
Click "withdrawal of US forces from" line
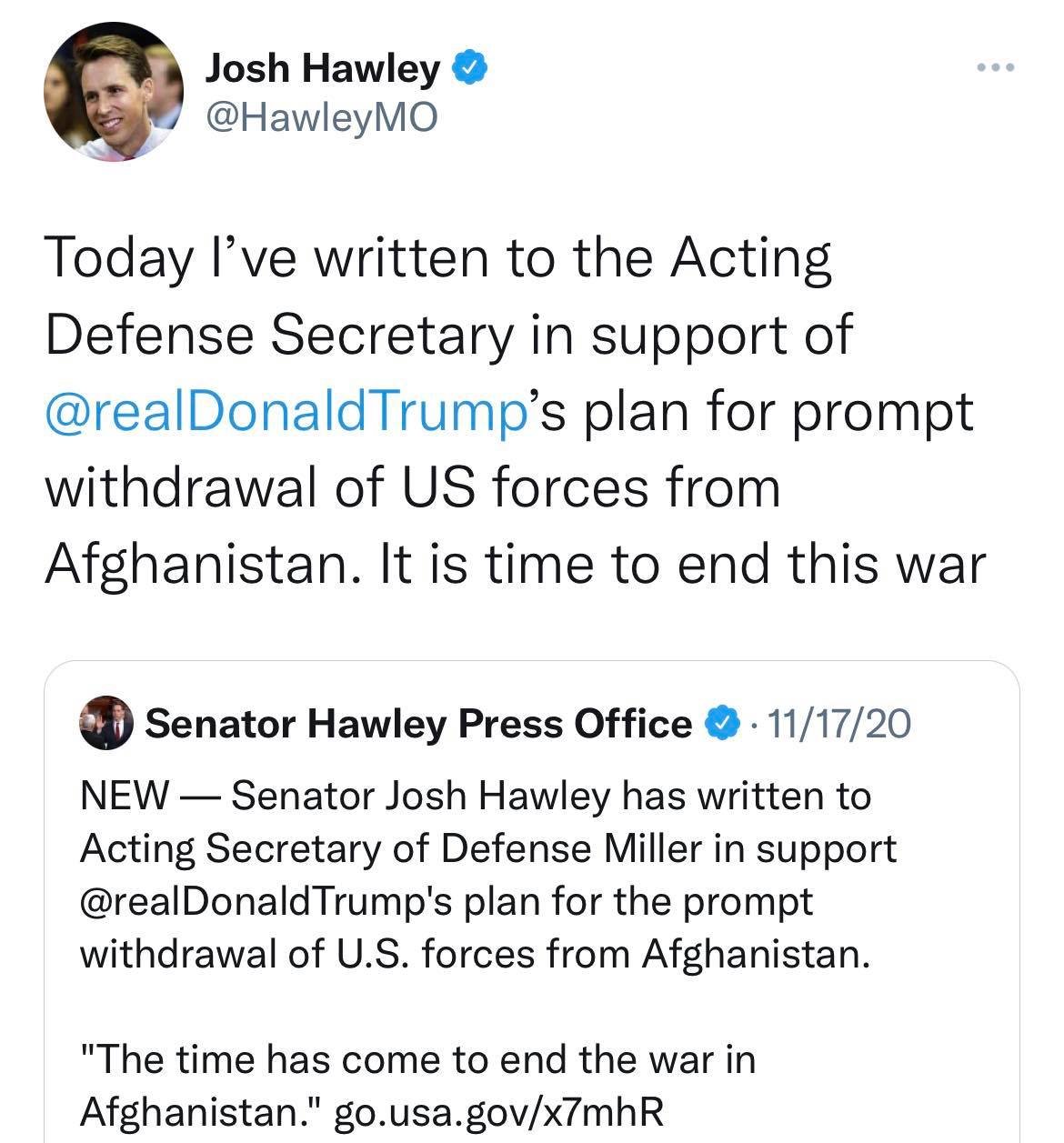[413, 487]
